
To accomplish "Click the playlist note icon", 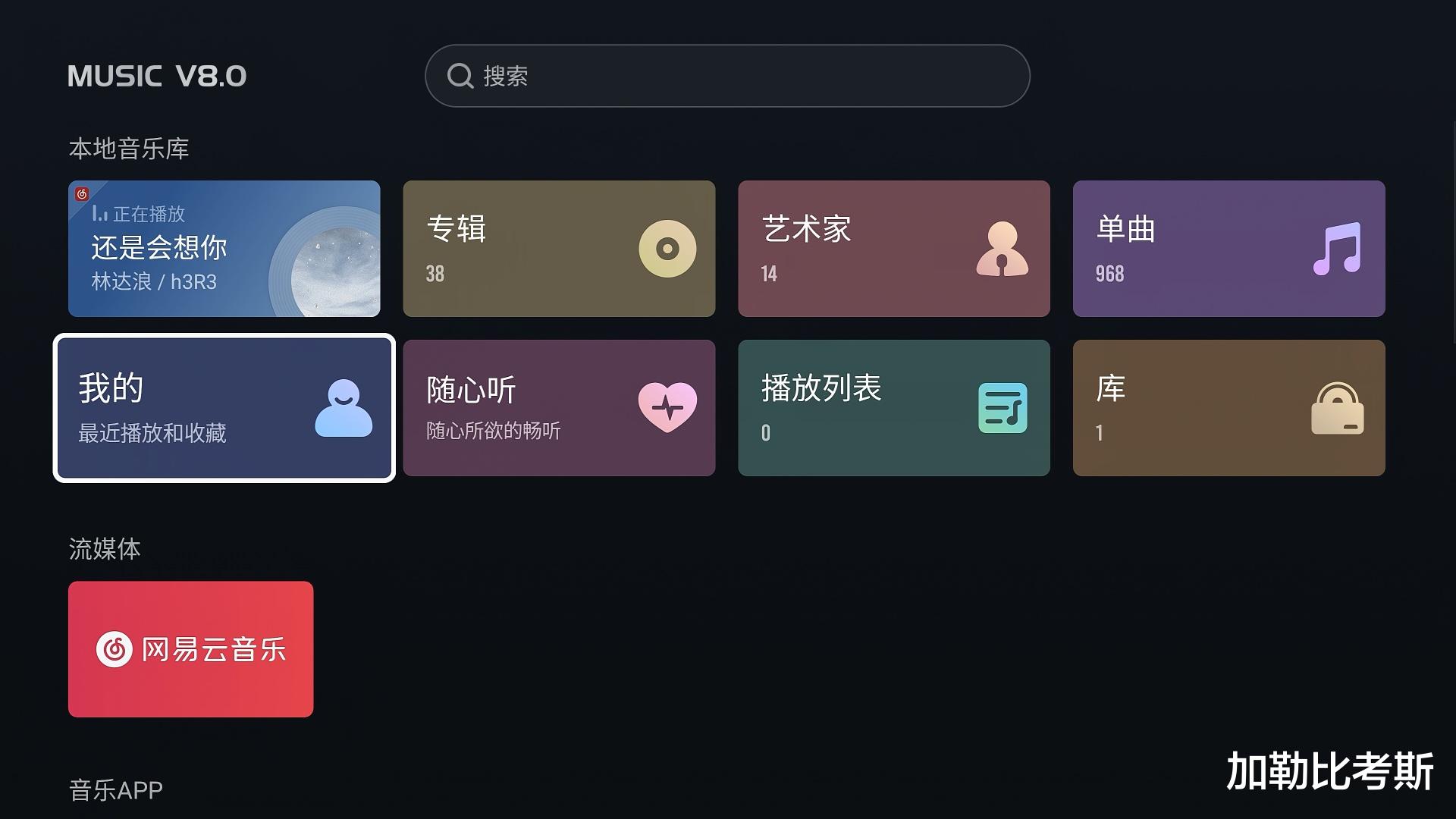I will [x=1003, y=408].
